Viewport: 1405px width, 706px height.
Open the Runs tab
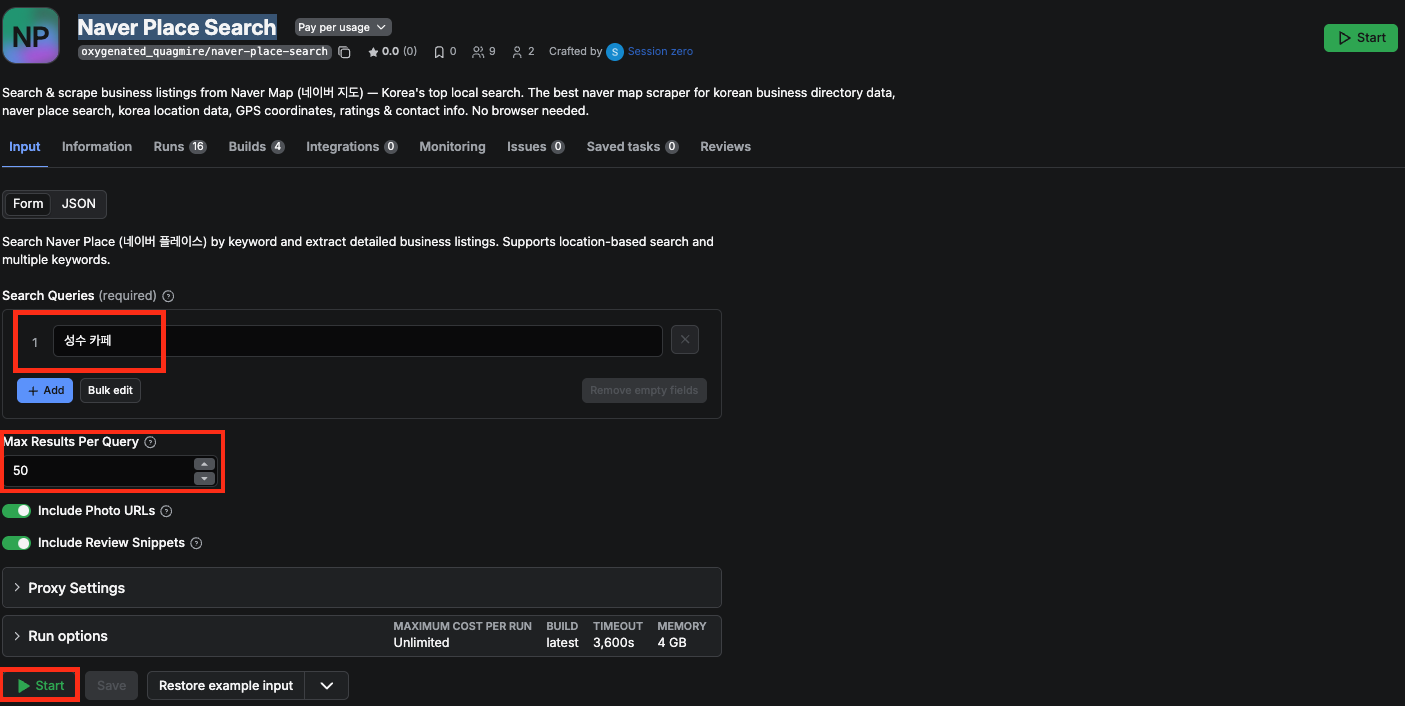pyautogui.click(x=180, y=147)
